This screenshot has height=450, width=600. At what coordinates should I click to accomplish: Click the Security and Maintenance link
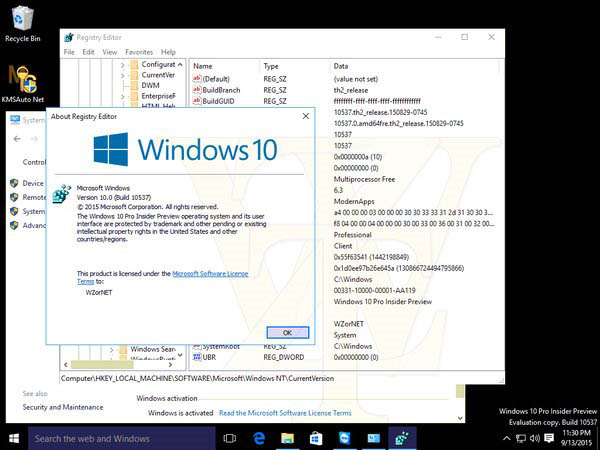pos(63,407)
